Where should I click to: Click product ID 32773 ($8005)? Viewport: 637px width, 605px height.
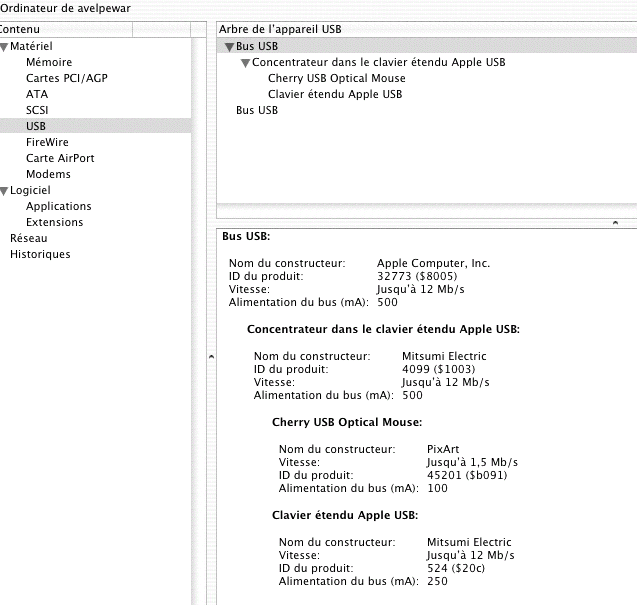417,276
